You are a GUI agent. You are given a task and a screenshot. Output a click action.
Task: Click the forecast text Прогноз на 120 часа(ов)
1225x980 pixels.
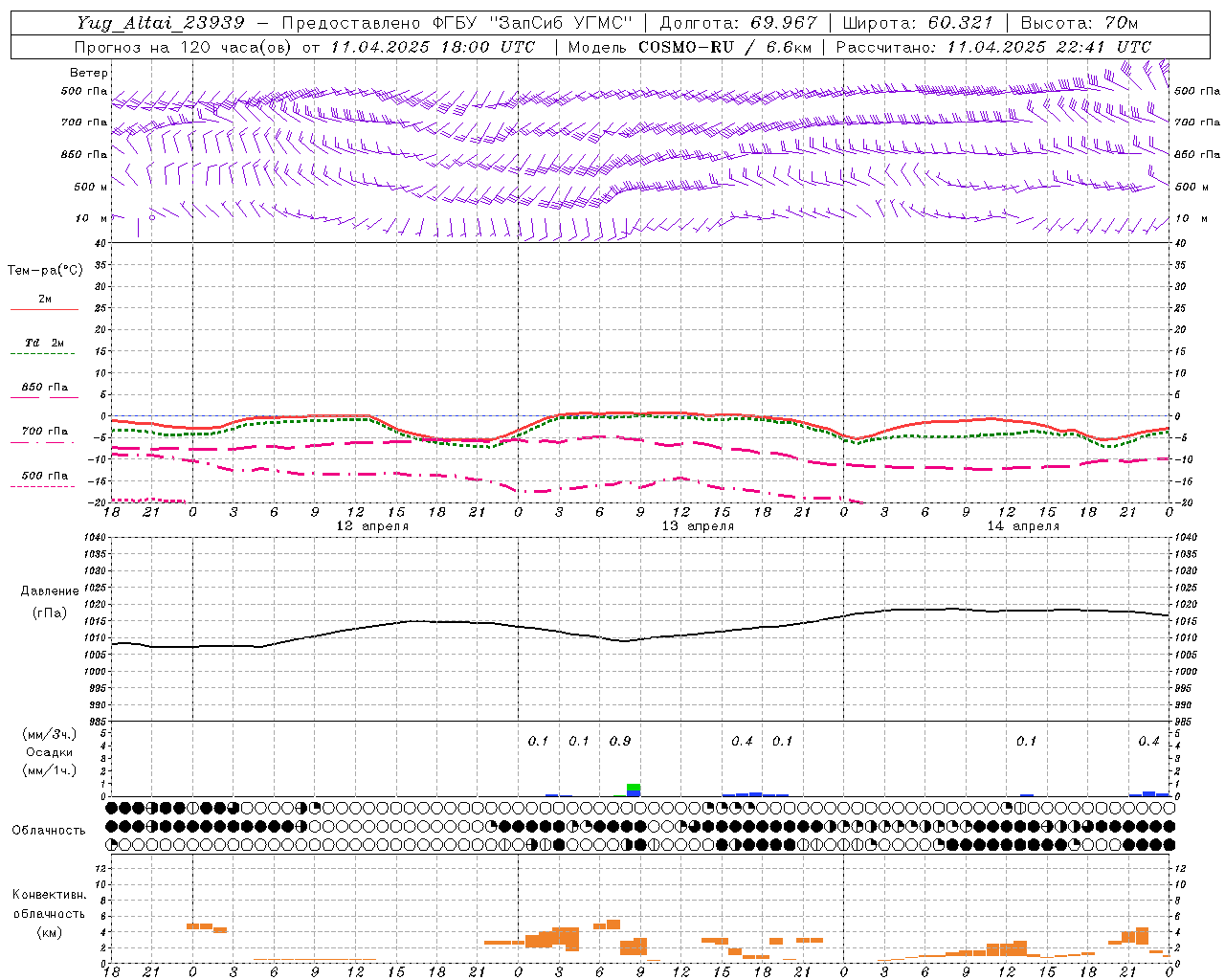pyautogui.click(x=184, y=47)
